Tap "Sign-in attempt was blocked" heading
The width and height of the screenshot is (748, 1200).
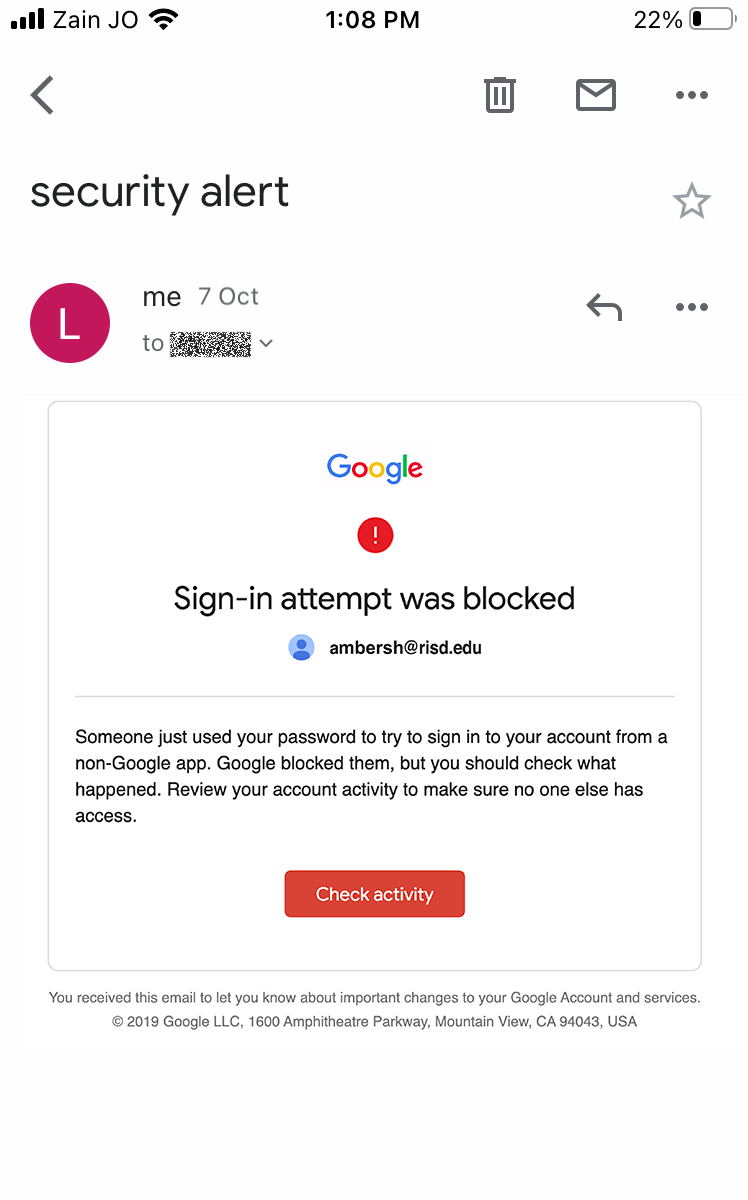(374, 599)
